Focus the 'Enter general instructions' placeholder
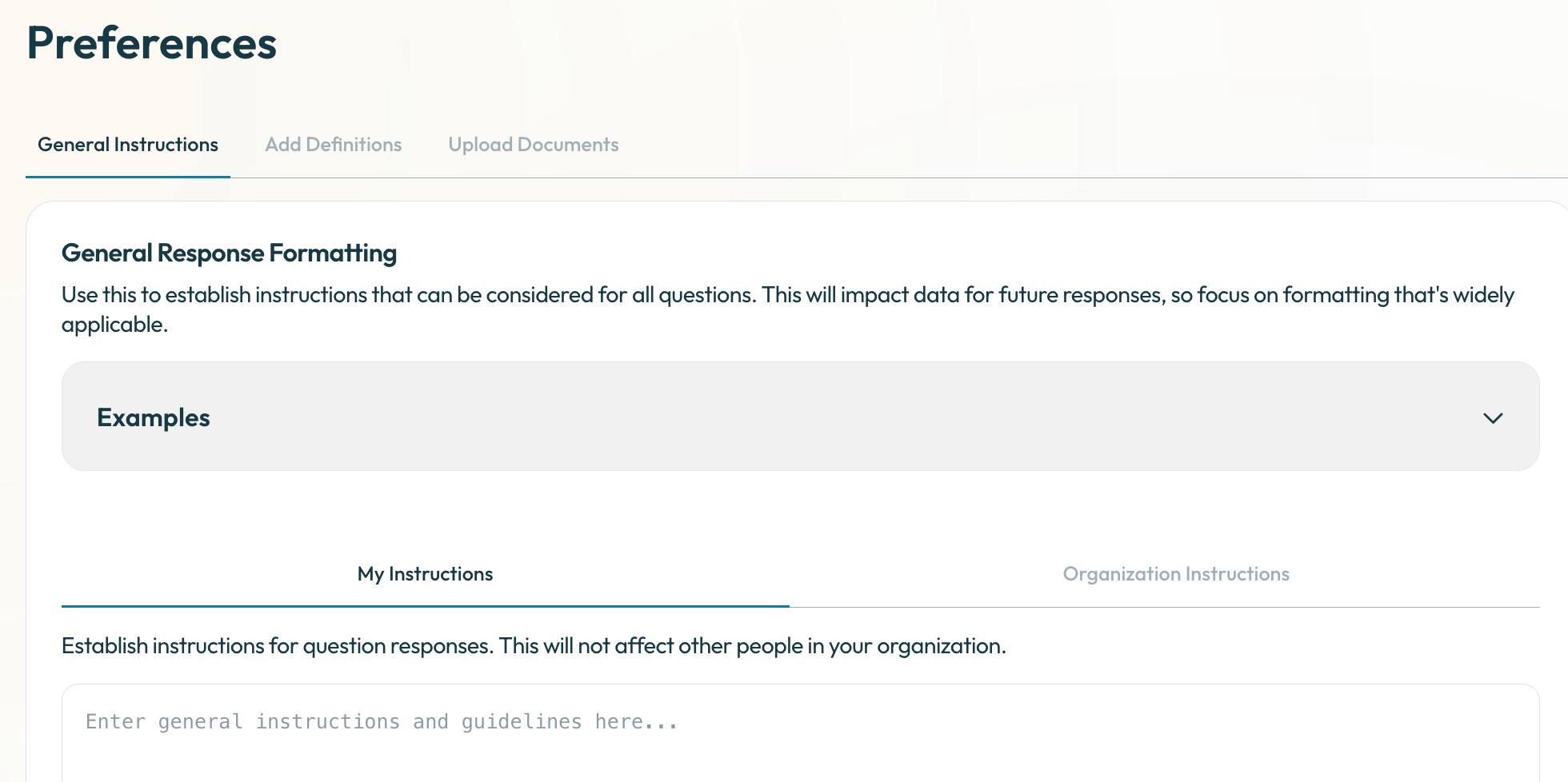 pyautogui.click(x=382, y=722)
